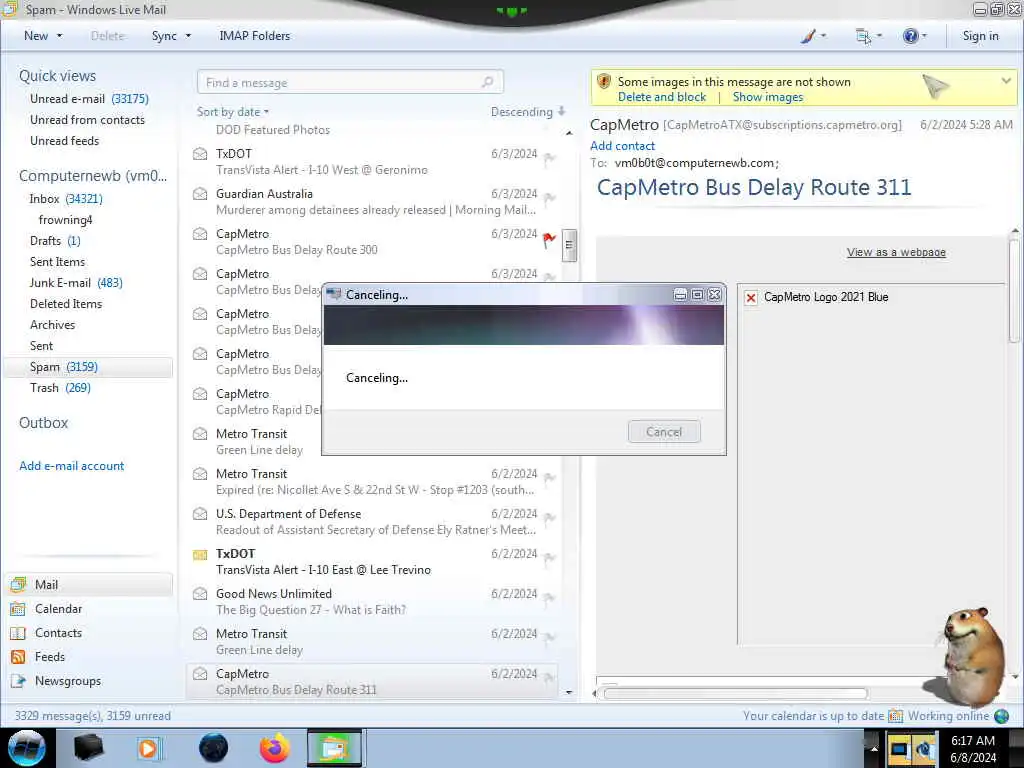Select the calendar status icon in the status bar
This screenshot has height=768, width=1024.
pos(896,716)
